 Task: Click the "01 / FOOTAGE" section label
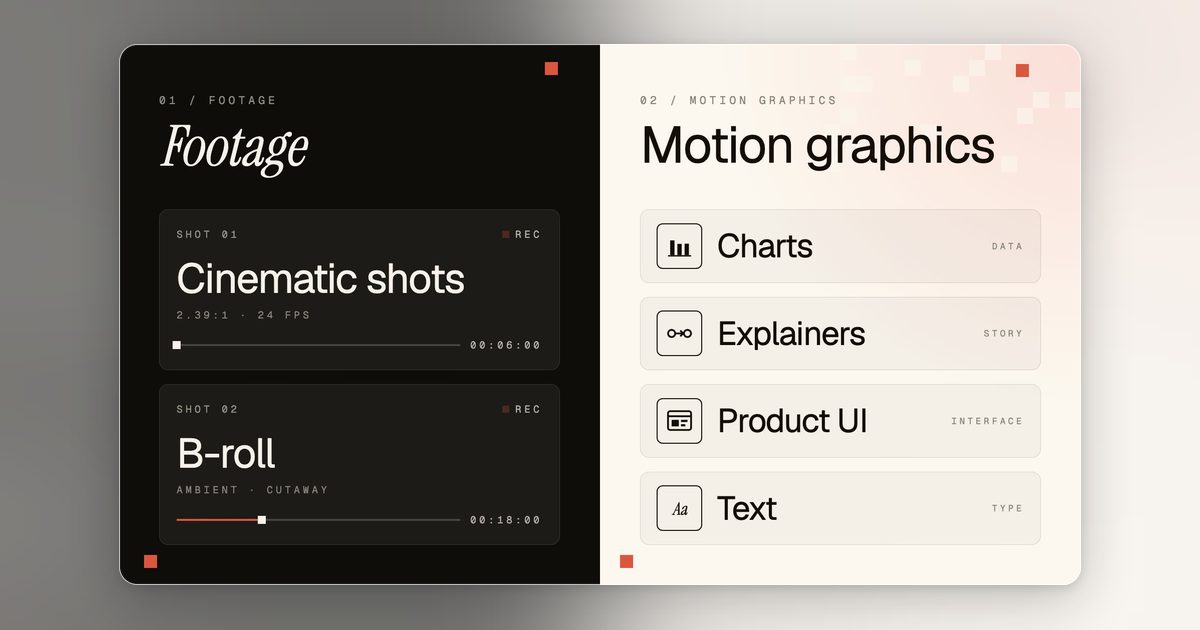pos(218,100)
